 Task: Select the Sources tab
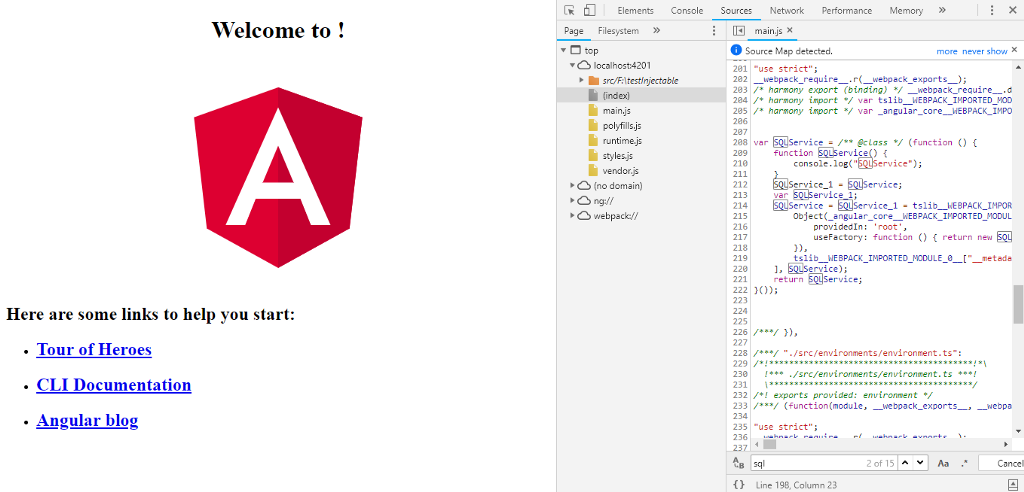(x=736, y=10)
